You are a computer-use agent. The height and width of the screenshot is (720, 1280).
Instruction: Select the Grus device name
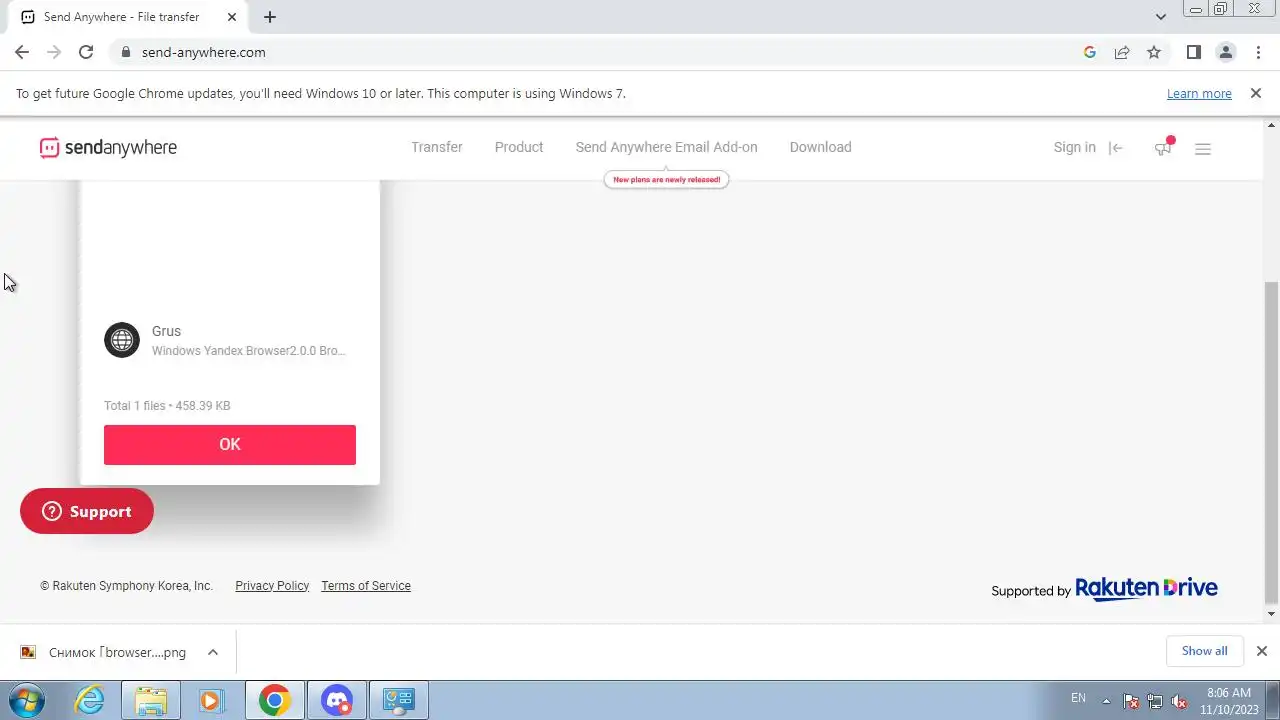point(166,331)
